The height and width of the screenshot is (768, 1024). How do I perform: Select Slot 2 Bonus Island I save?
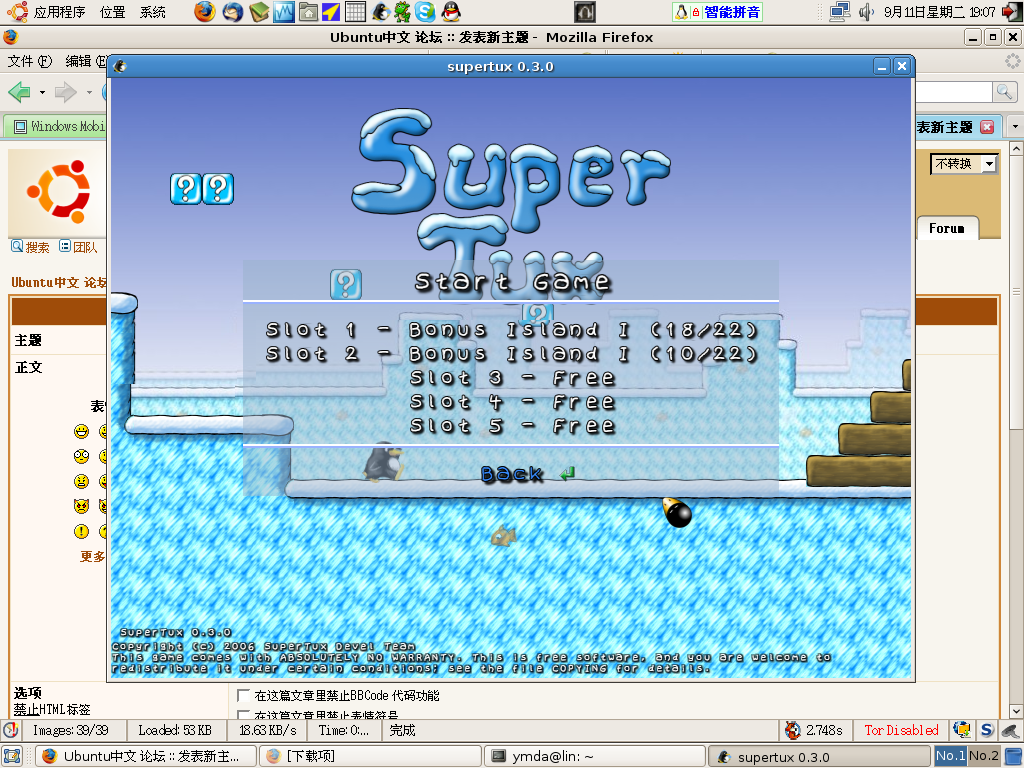[x=511, y=354]
